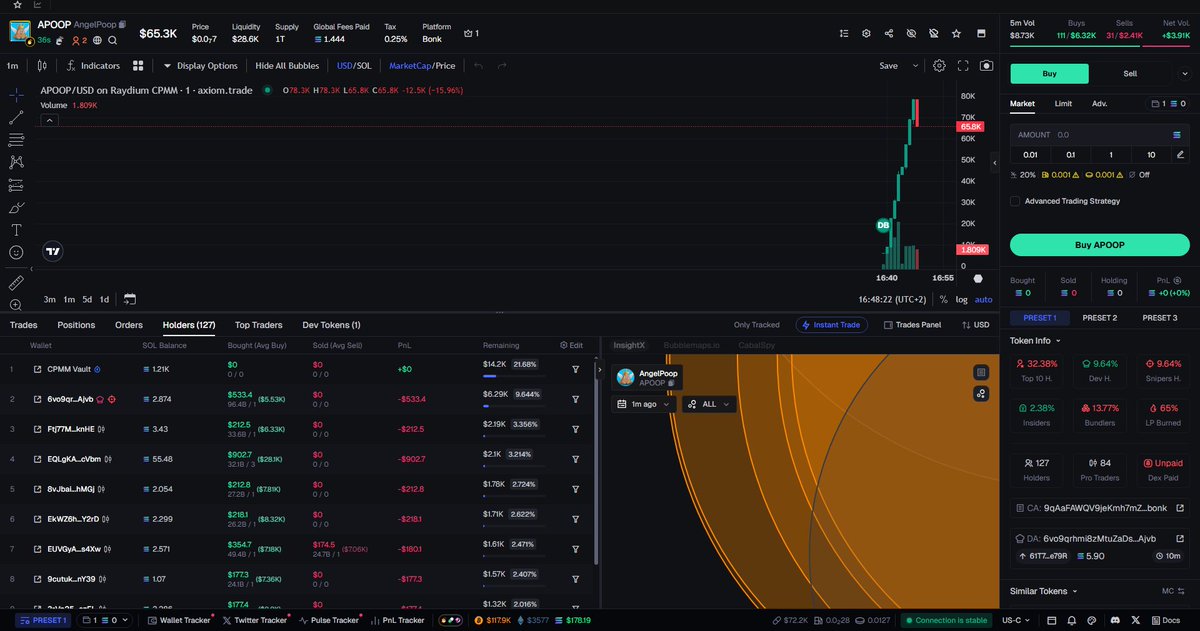Viewport: 1200px width, 631px height.
Task: Open the ALL filter dropdown in InsightX
Action: (710, 404)
